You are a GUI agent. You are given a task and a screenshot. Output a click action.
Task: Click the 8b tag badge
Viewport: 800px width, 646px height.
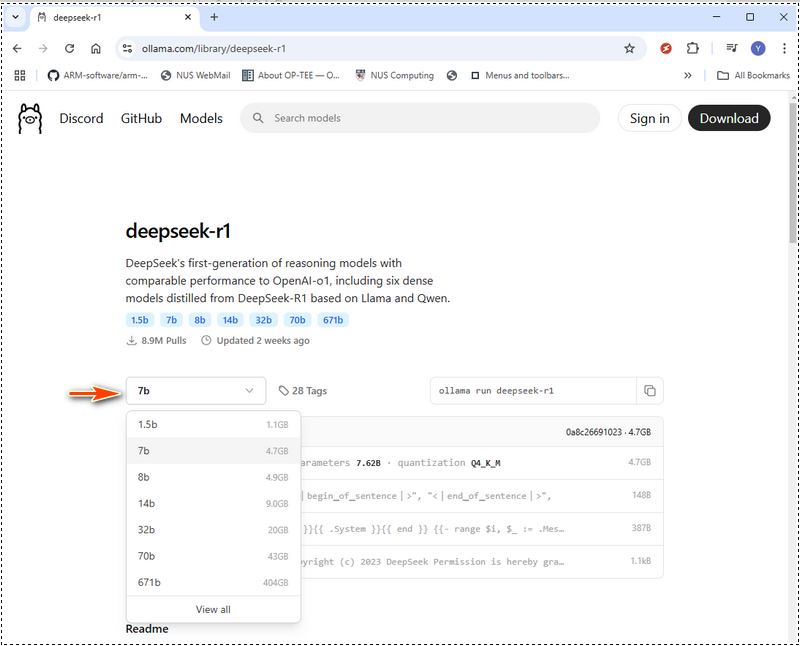point(200,320)
